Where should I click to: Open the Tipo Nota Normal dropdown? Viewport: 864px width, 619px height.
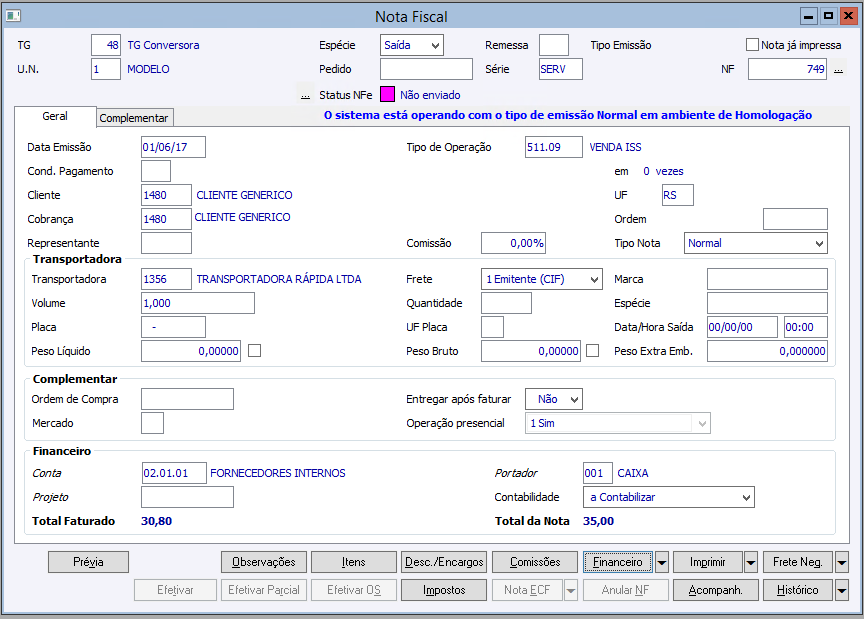[755, 243]
